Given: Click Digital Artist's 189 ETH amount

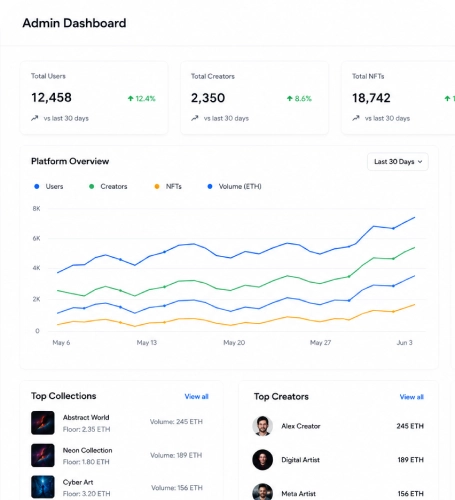Looking at the screenshot, I should 411,460.
